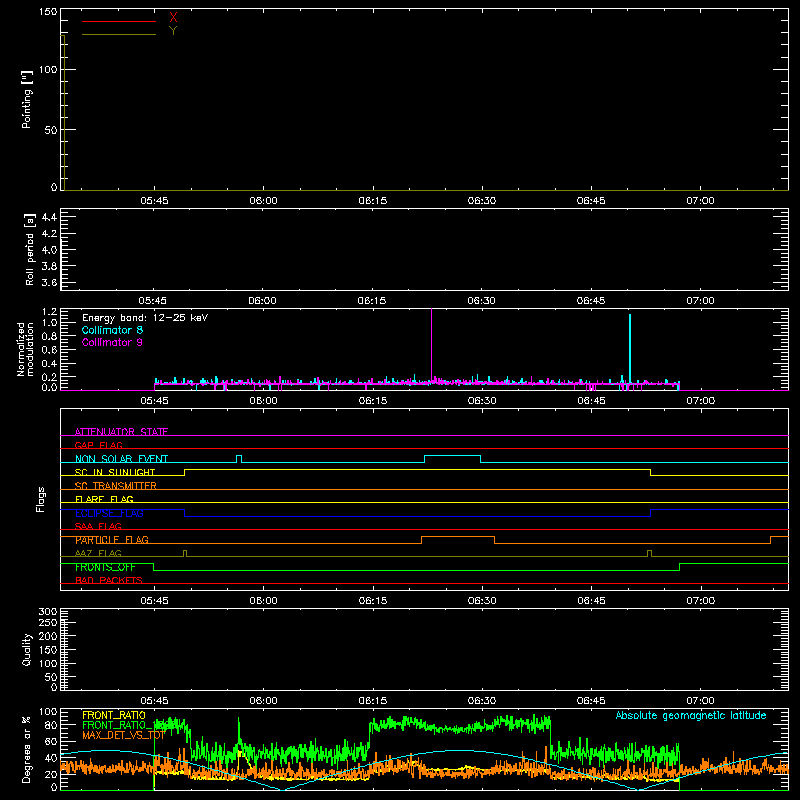Click the 4.4 value on Roll period axis
Viewport: 800px width, 800px height.
[49, 217]
